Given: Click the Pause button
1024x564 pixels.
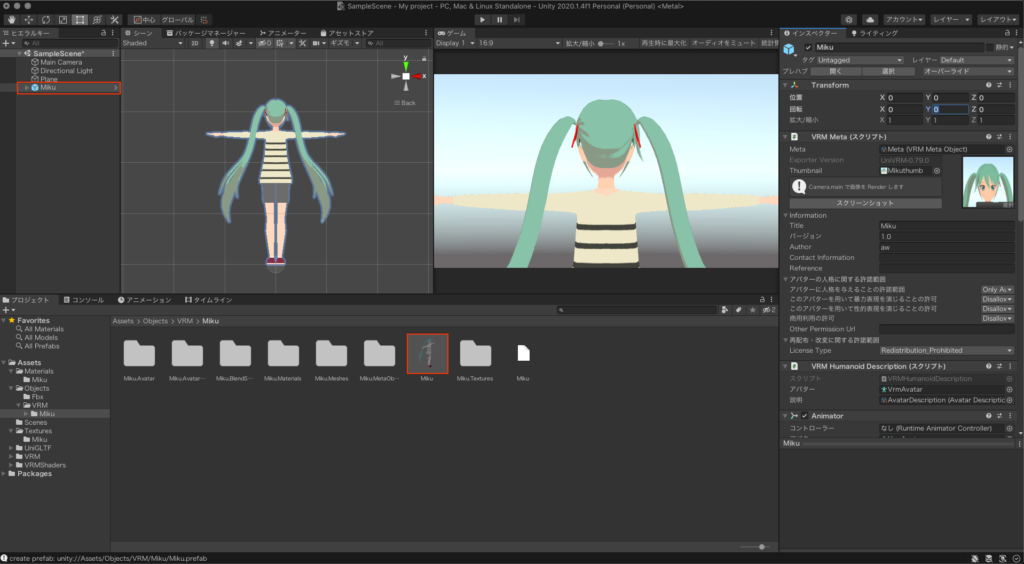Looking at the screenshot, I should [x=499, y=19].
